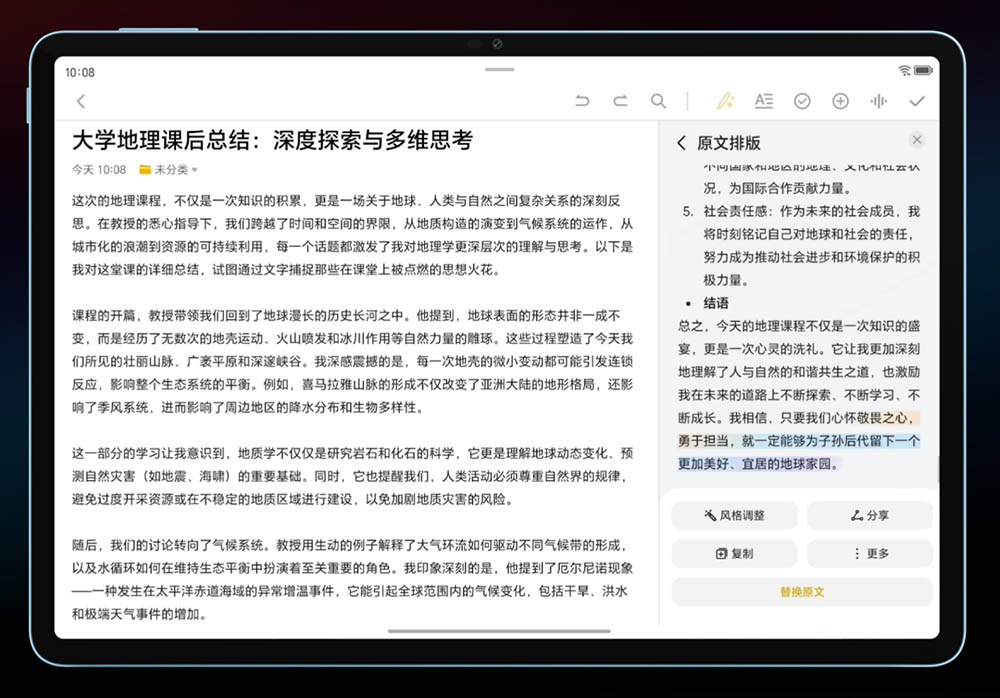Go back from the note editor
The height and width of the screenshot is (698, 1000).
tap(81, 101)
